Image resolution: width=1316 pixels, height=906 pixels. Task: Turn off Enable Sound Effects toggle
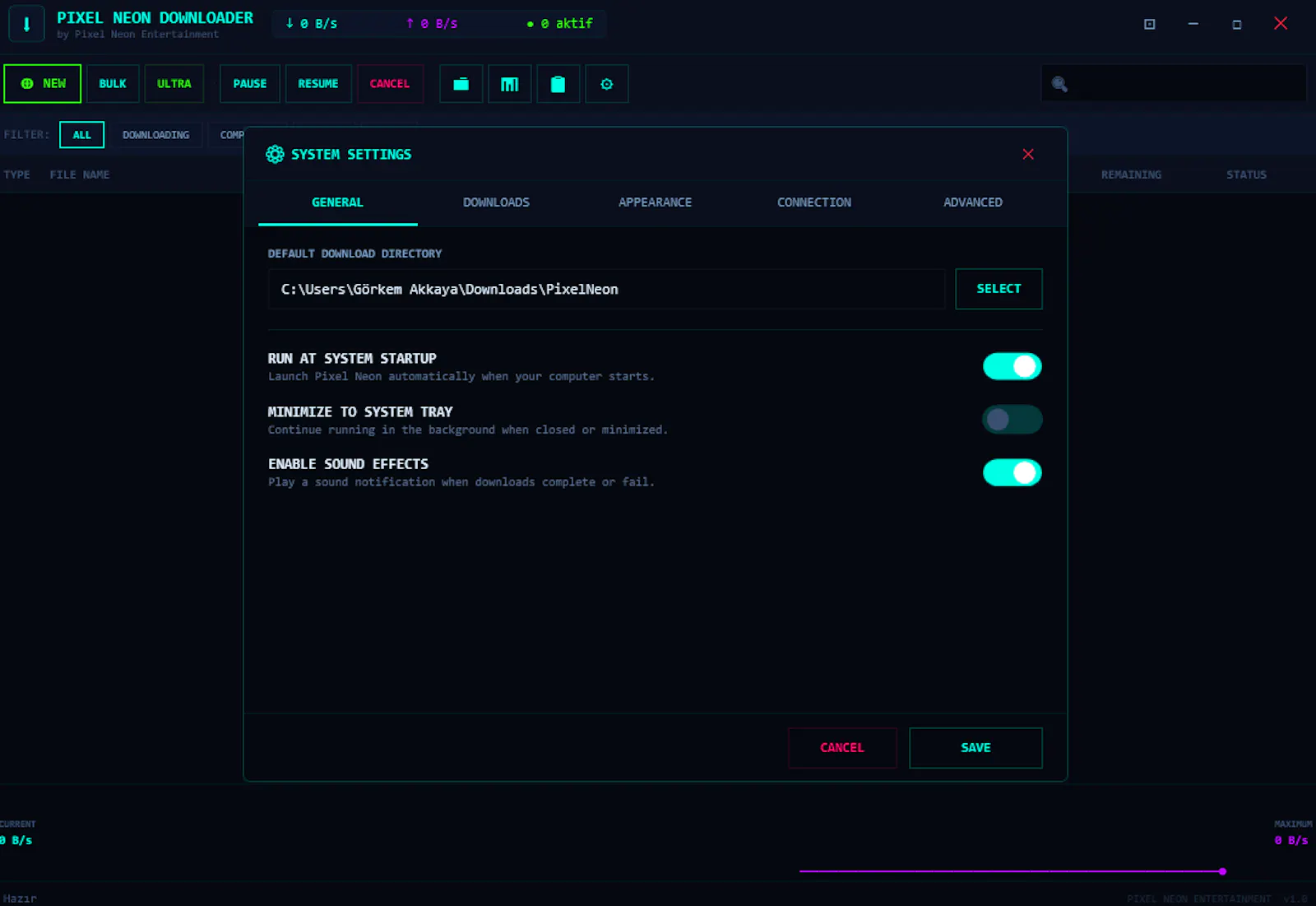point(1012,472)
